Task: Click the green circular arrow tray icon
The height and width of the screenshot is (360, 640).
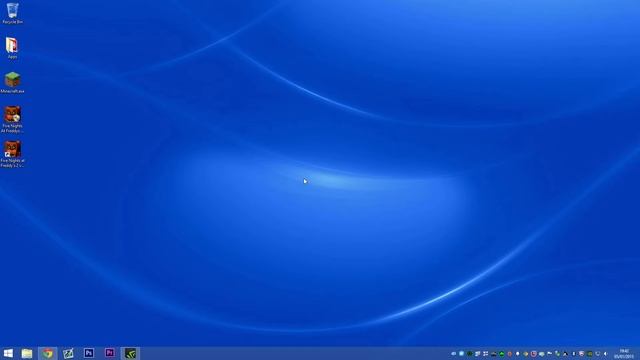Action: 502,354
